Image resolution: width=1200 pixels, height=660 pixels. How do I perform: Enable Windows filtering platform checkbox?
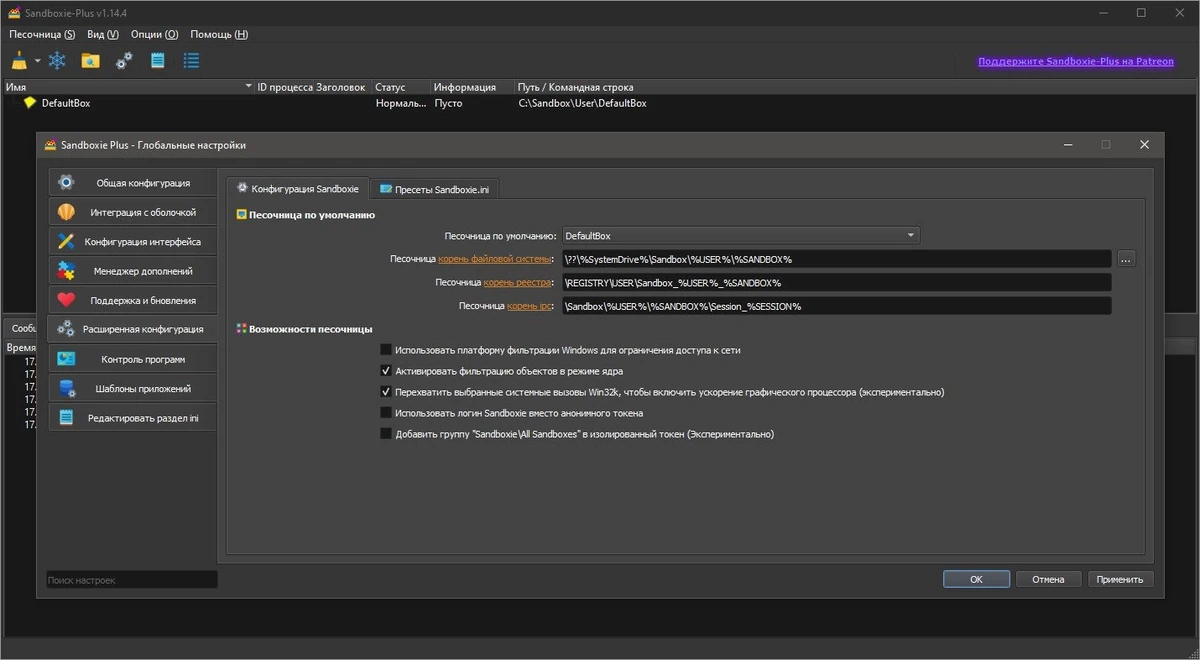(x=386, y=350)
